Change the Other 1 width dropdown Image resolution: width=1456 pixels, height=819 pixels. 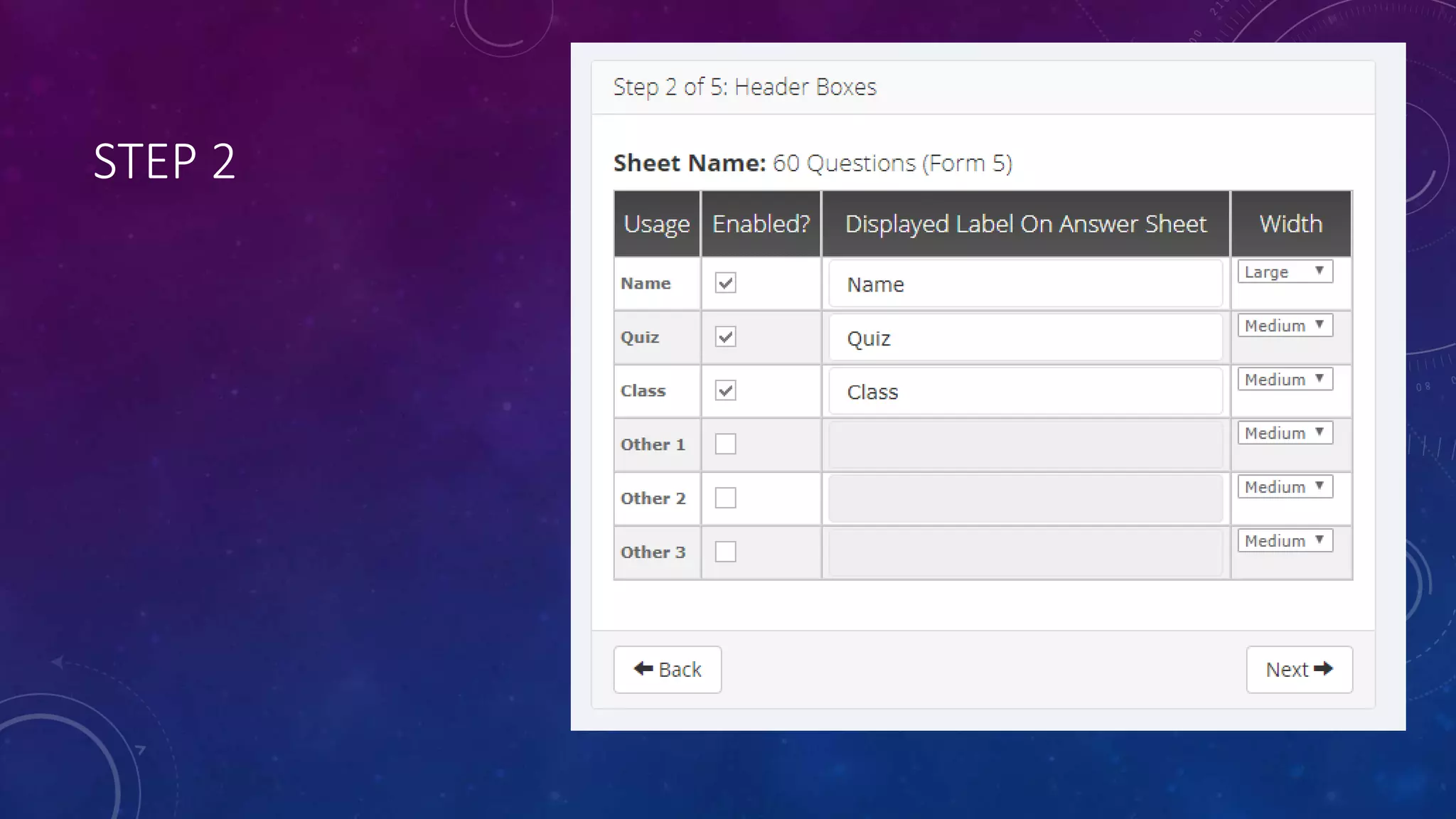click(1285, 433)
